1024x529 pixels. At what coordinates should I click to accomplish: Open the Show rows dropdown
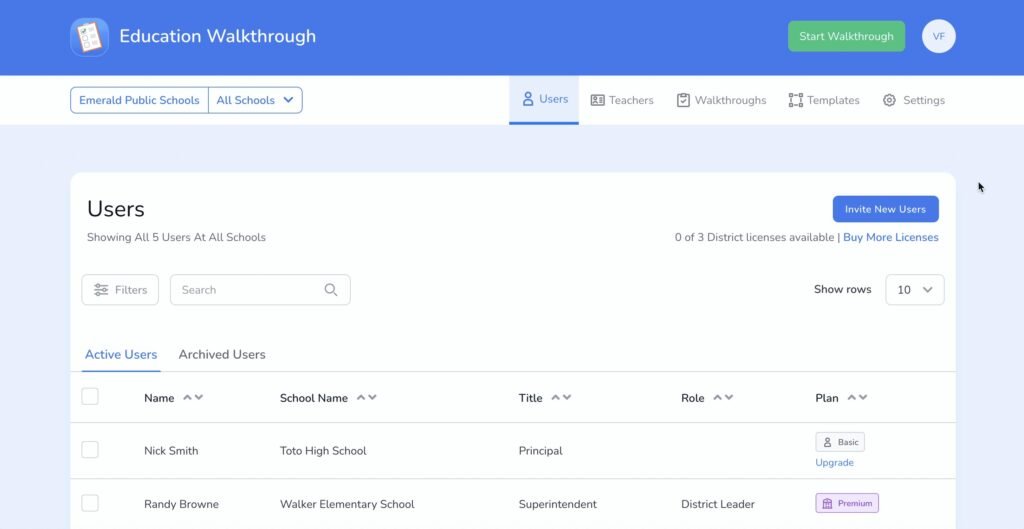(x=914, y=290)
